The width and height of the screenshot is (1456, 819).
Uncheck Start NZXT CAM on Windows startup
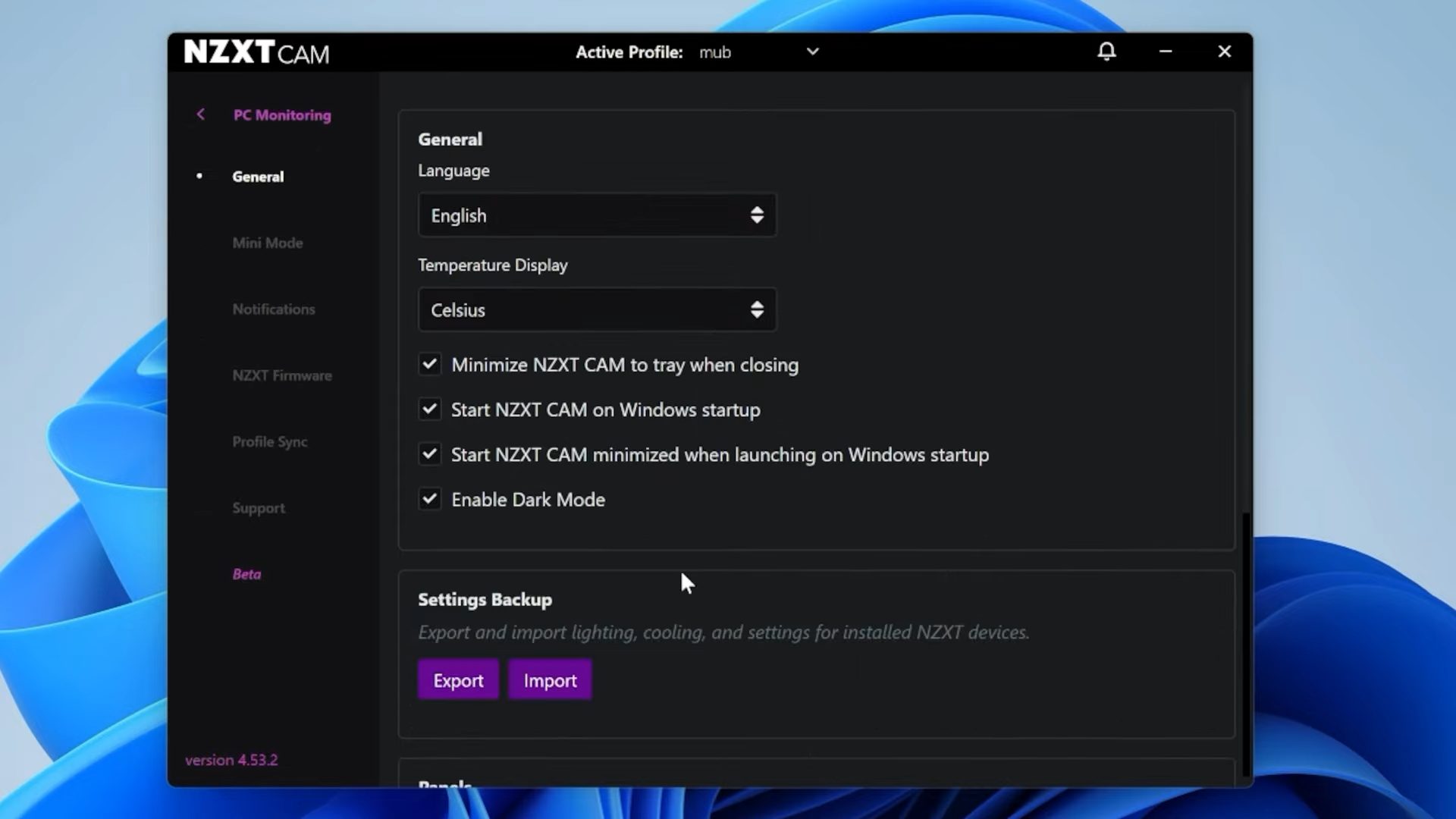pyautogui.click(x=430, y=409)
